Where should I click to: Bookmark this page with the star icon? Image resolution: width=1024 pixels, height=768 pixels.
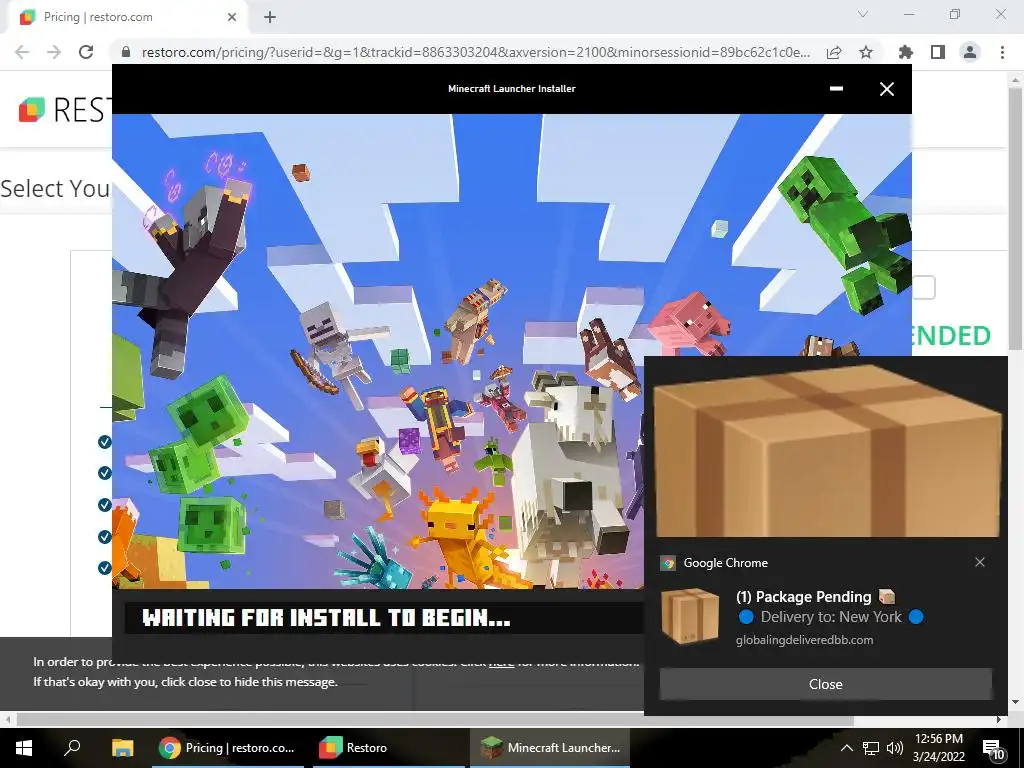tap(866, 52)
